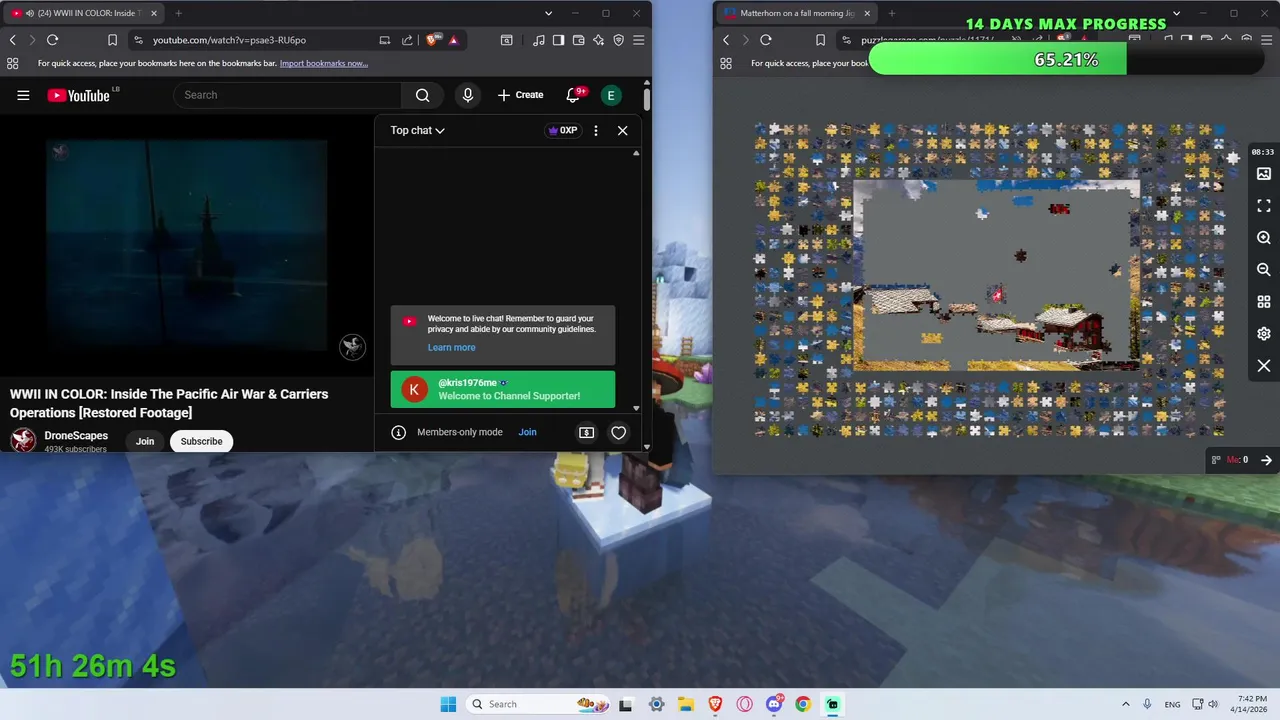Start voice search with the microphone icon
The height and width of the screenshot is (720, 1280).
point(467,95)
